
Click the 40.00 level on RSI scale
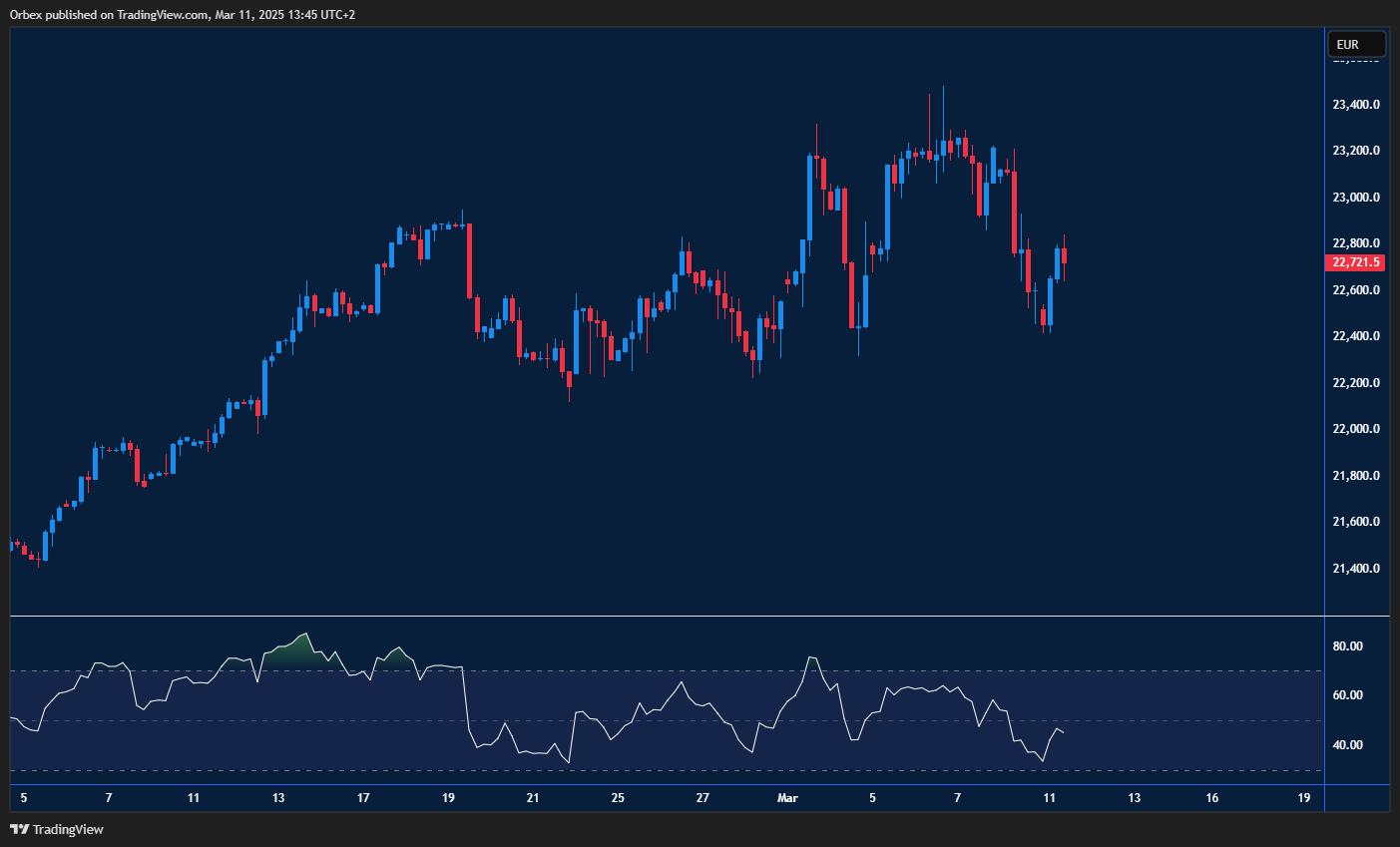(x=1347, y=745)
